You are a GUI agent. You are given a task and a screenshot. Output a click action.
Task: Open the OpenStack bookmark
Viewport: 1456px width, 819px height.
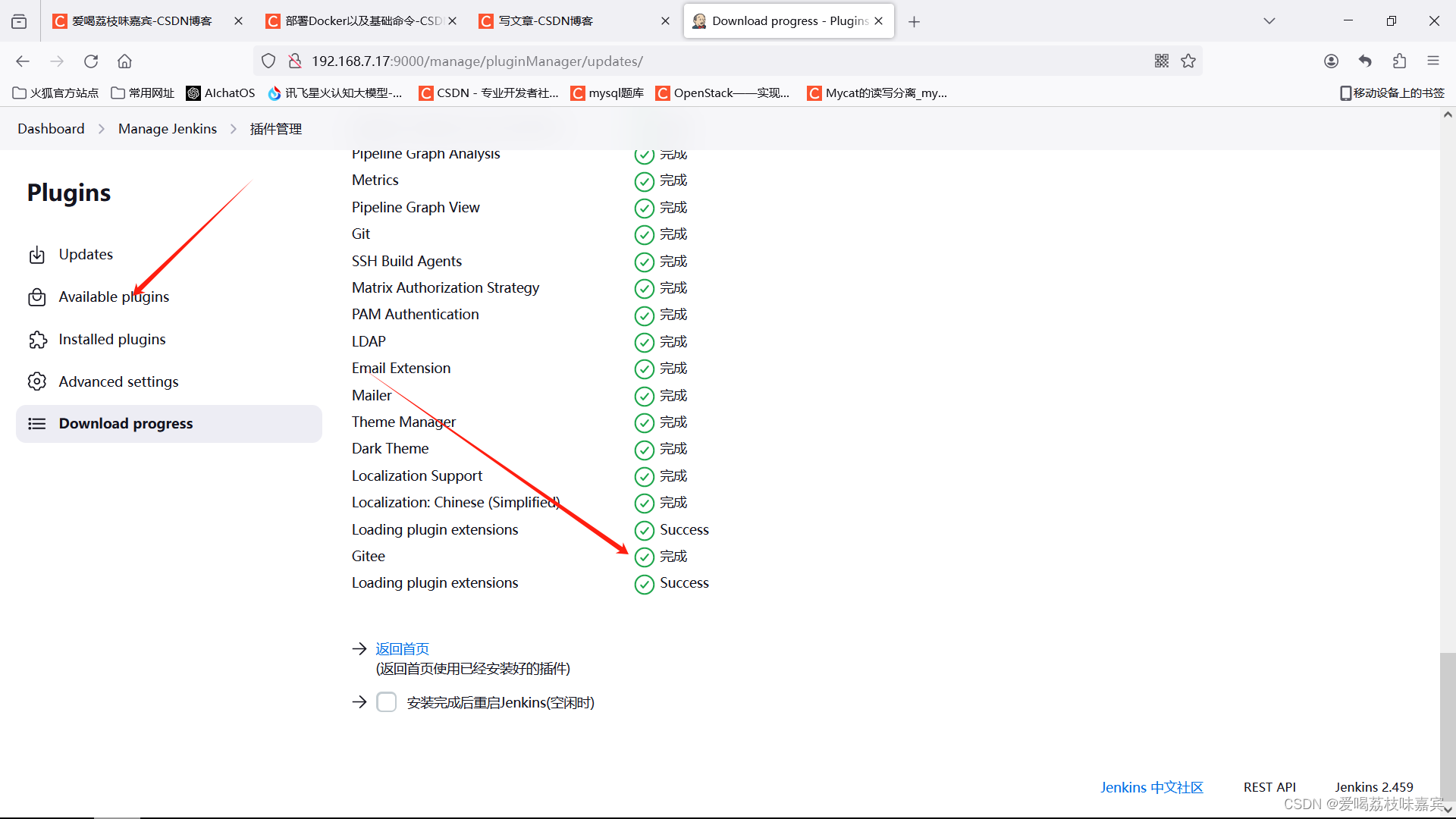tap(723, 93)
